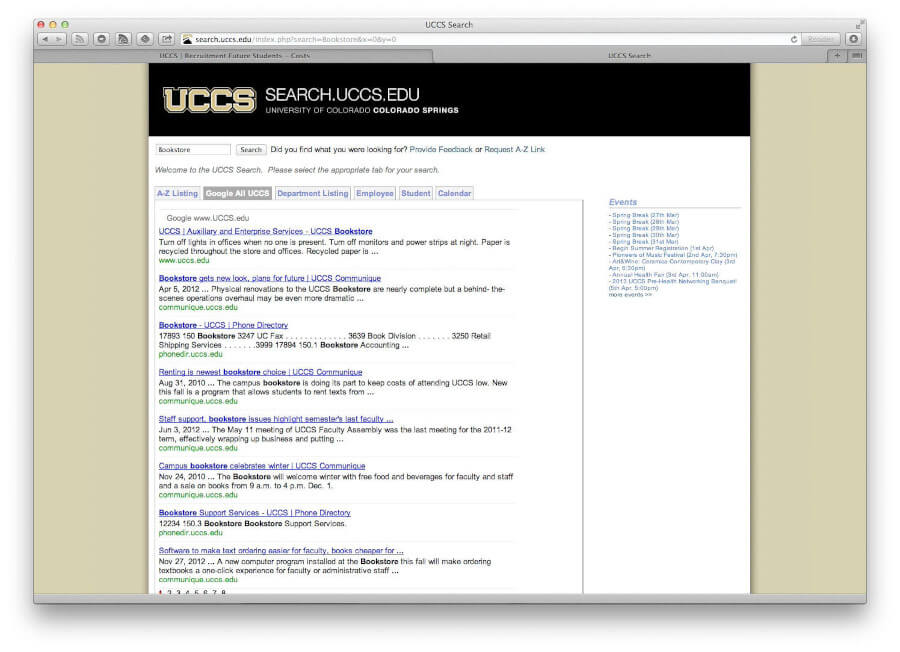The width and height of the screenshot is (900, 652).
Task: Open Renting is newest bookstore choice result
Action: [x=261, y=372]
